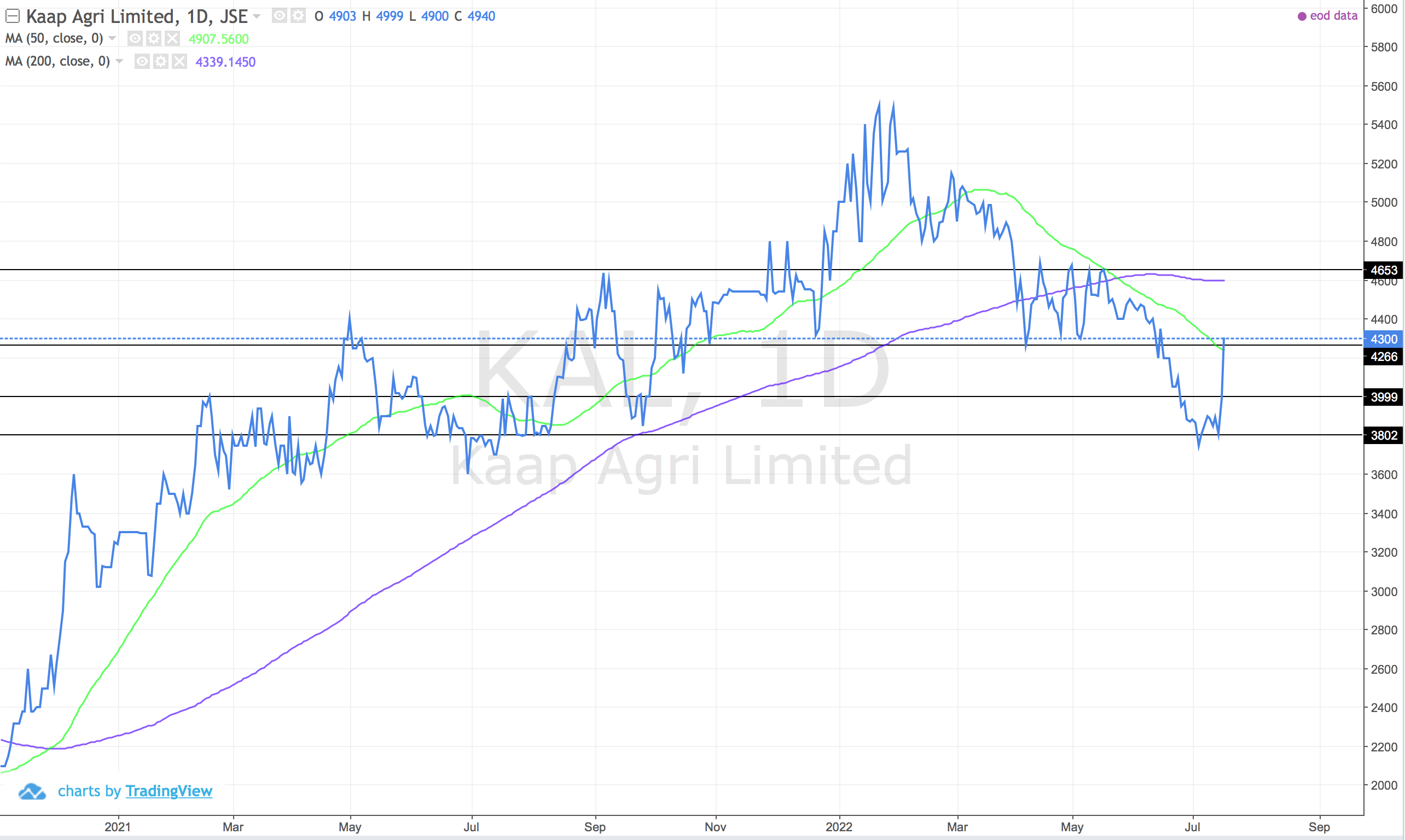Open the TradingView link
Screen dimensions: 1405x840
pos(169,791)
